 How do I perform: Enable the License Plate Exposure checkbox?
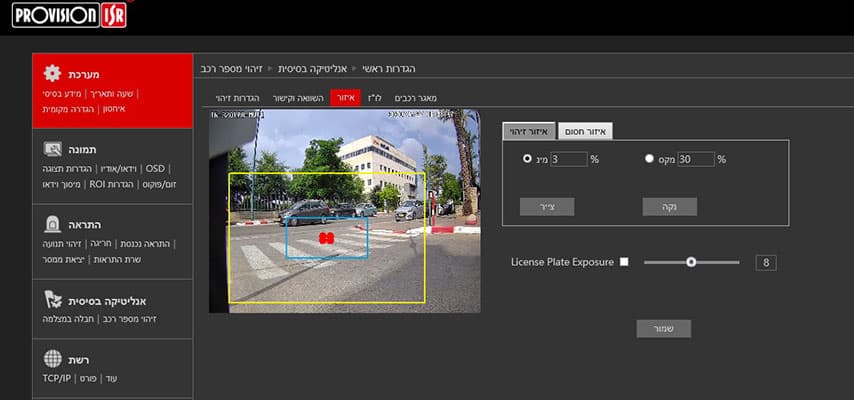(x=624, y=262)
